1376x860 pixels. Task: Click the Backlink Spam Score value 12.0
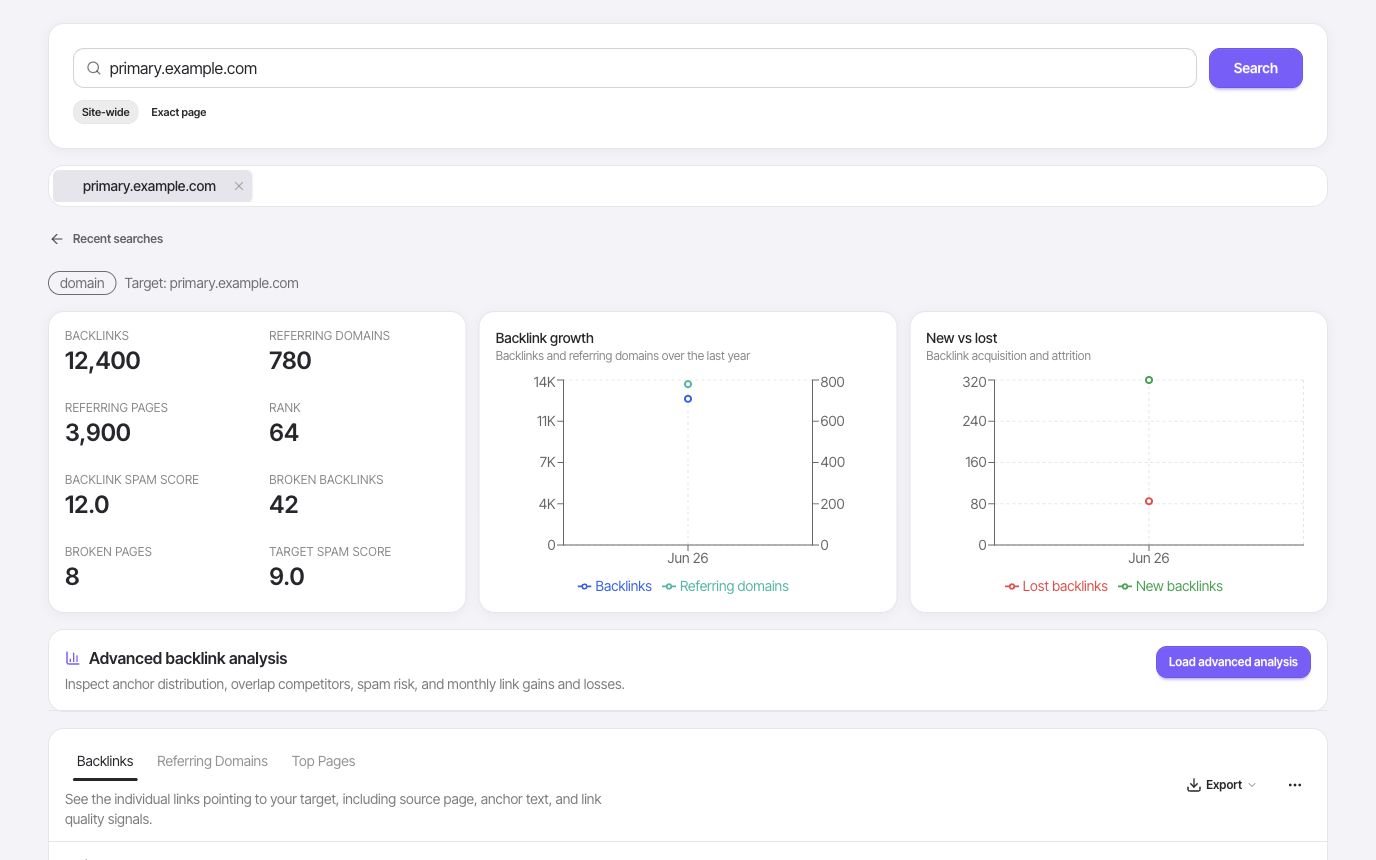87,505
